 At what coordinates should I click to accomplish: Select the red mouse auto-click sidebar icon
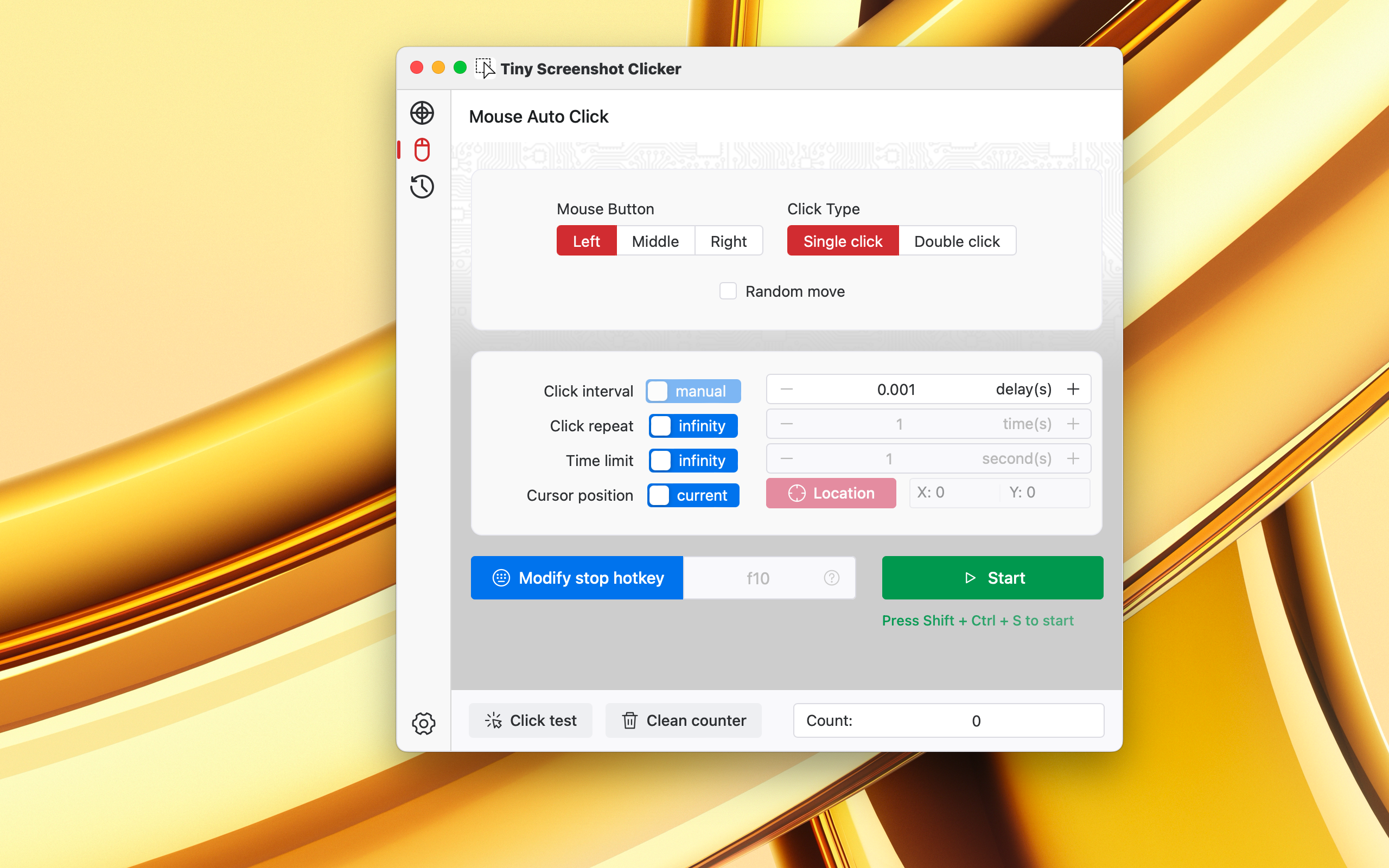[x=422, y=150]
